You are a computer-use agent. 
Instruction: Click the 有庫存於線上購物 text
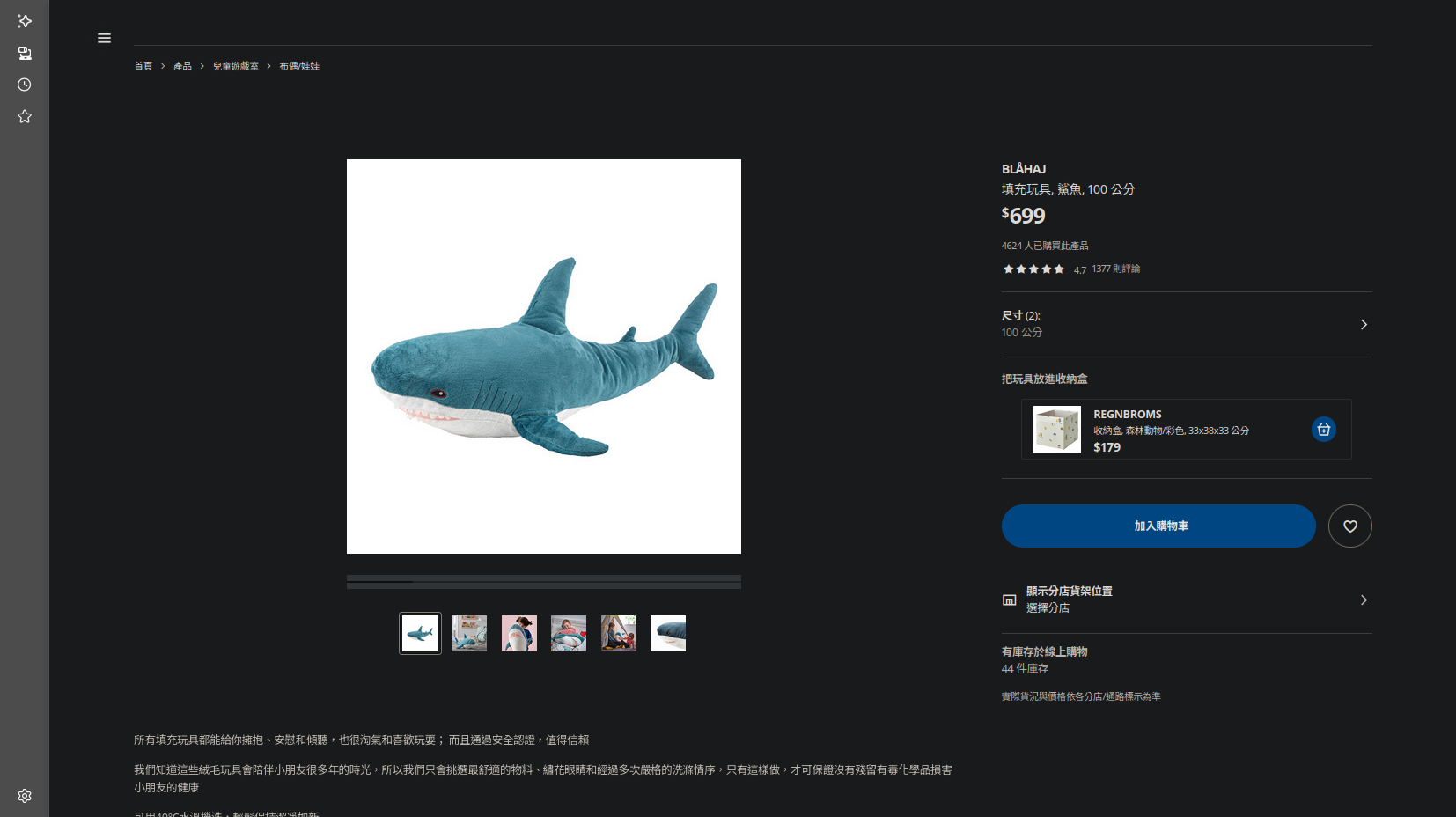point(1045,651)
